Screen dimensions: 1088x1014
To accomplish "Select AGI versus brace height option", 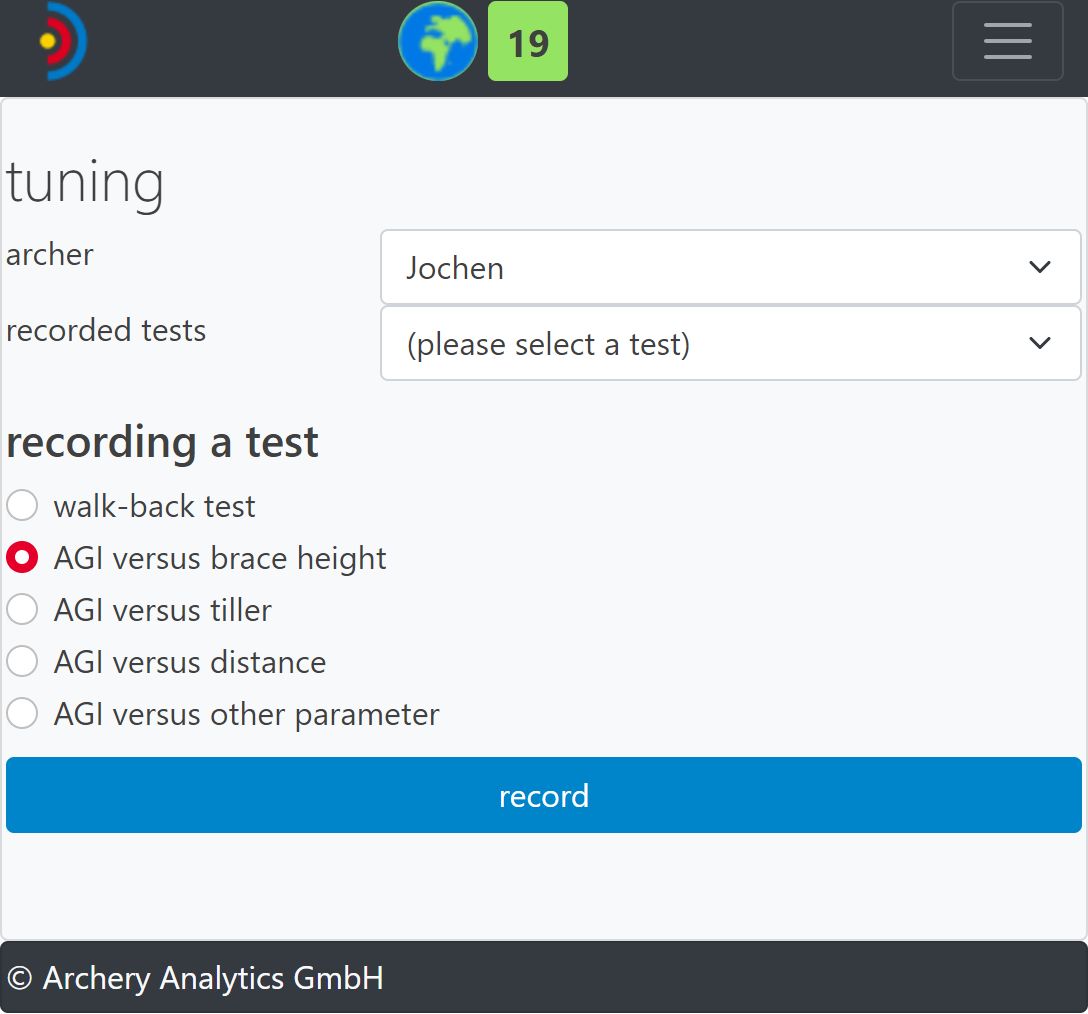I will 22,558.
